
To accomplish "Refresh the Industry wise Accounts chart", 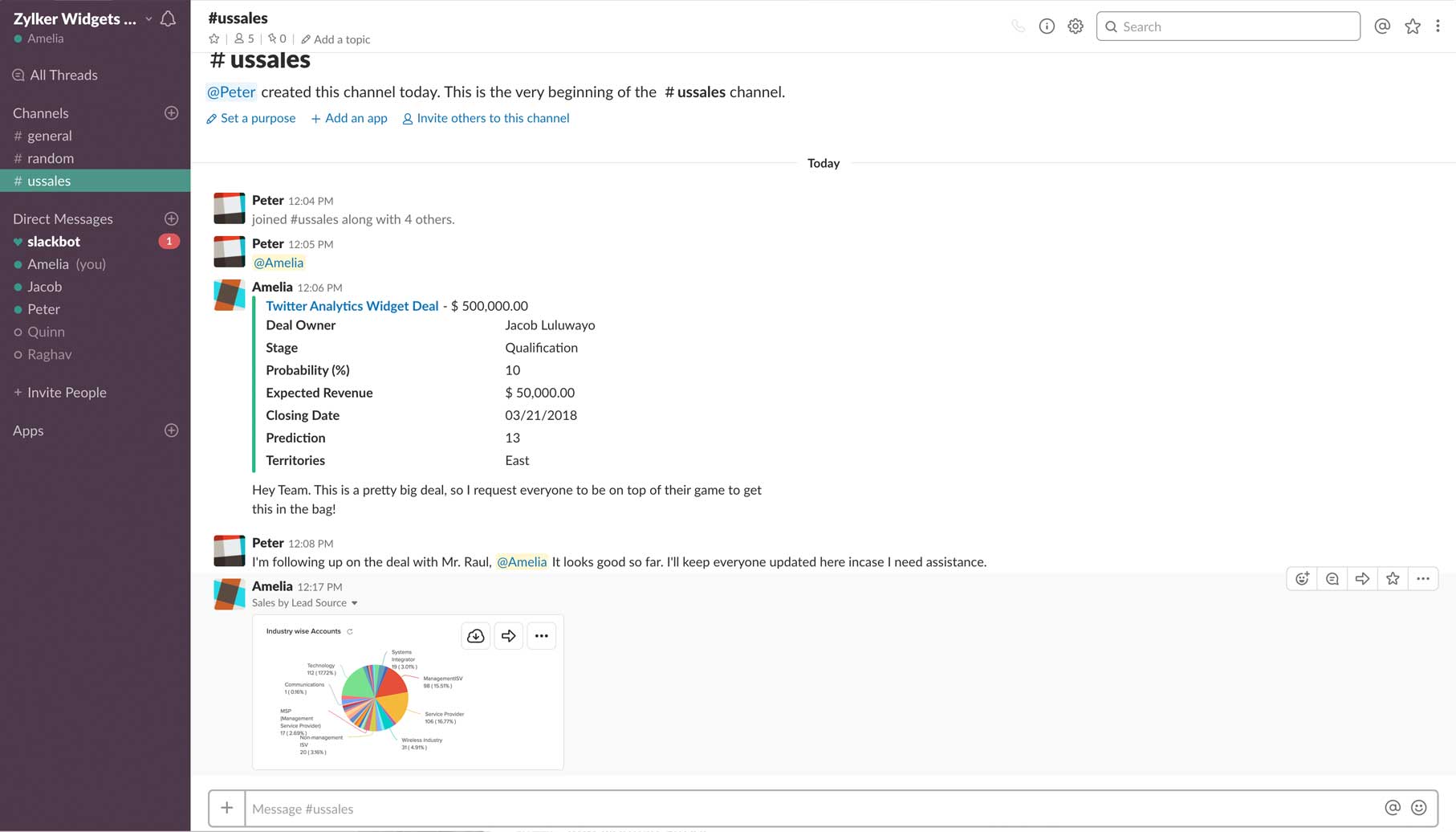I will [x=350, y=631].
